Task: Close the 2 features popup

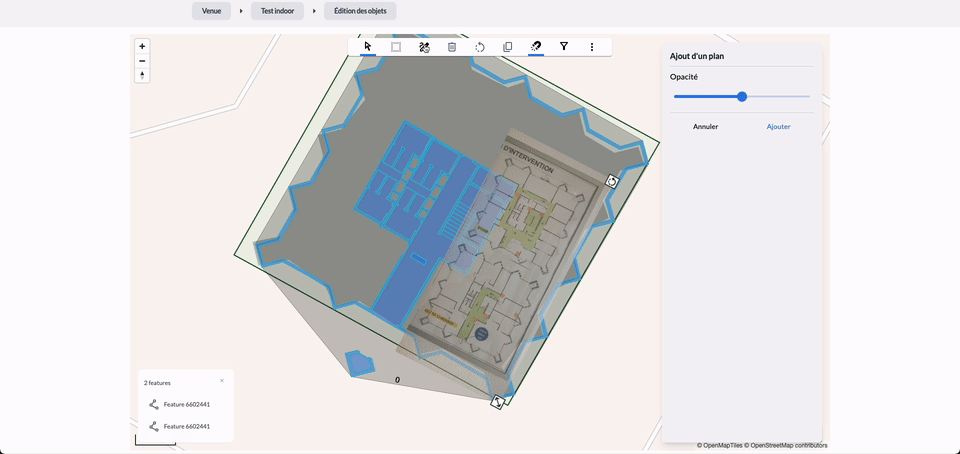Action: click(222, 380)
